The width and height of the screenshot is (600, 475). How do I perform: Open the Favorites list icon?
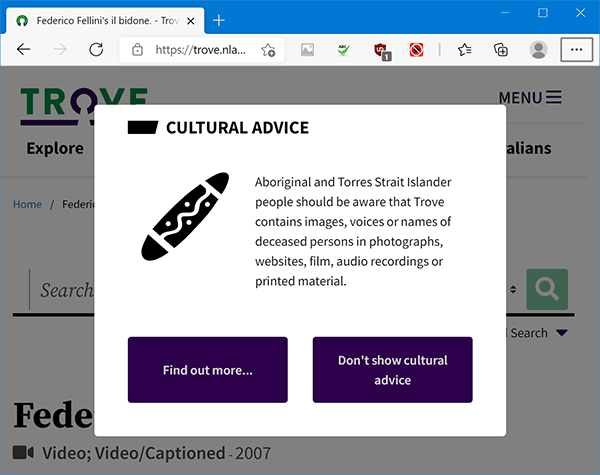464,50
